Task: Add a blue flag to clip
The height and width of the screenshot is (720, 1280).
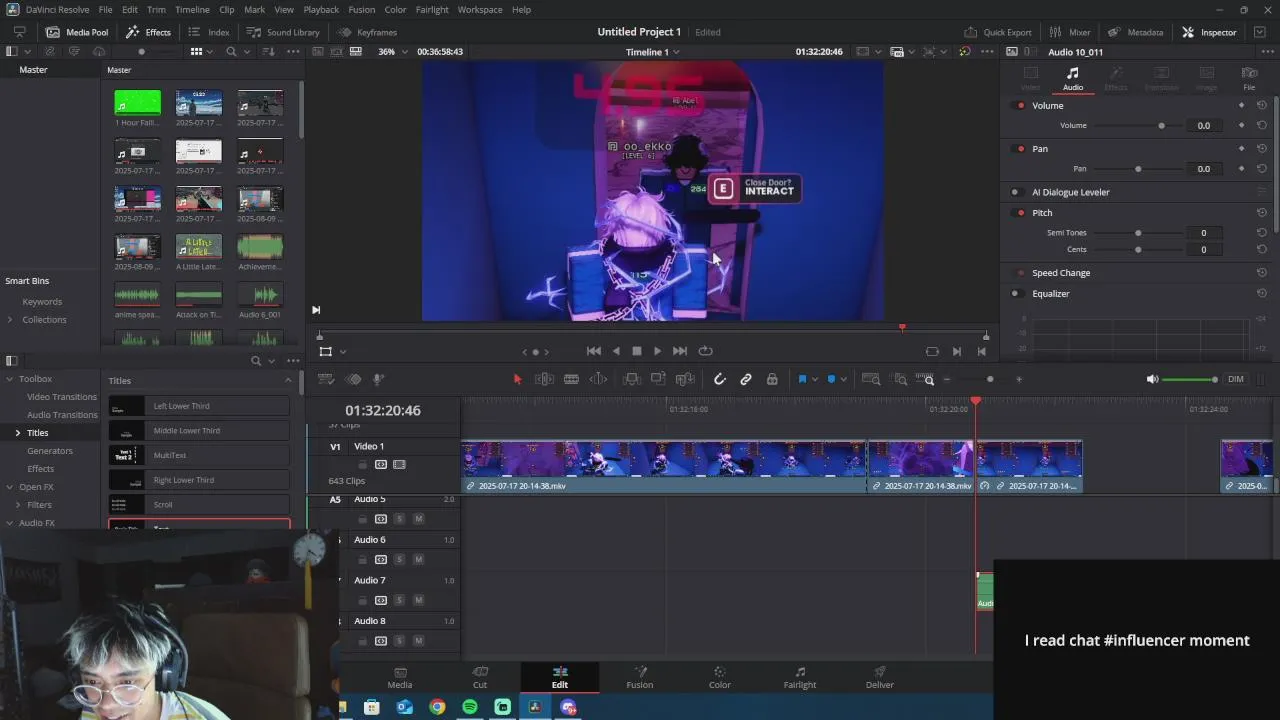Action: 802,379
